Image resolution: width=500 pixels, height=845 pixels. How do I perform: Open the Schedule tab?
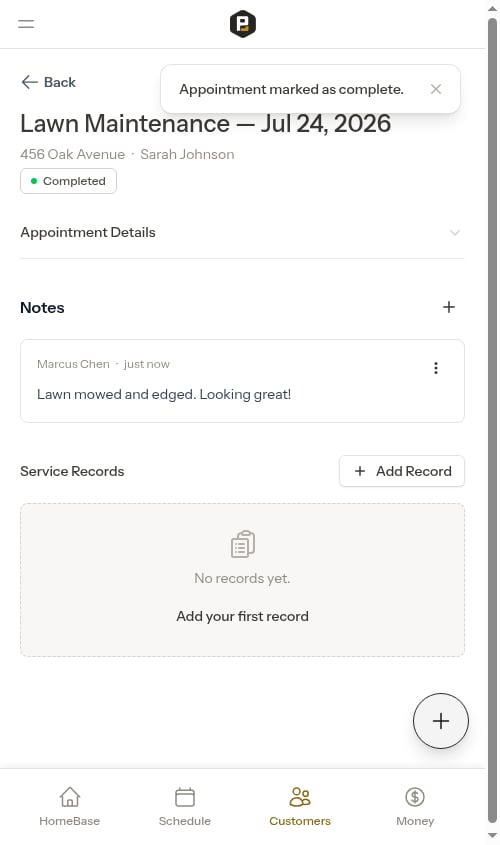(185, 807)
